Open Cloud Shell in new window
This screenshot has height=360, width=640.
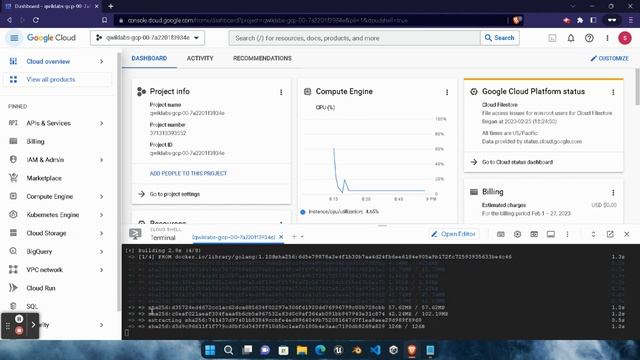coord(610,234)
